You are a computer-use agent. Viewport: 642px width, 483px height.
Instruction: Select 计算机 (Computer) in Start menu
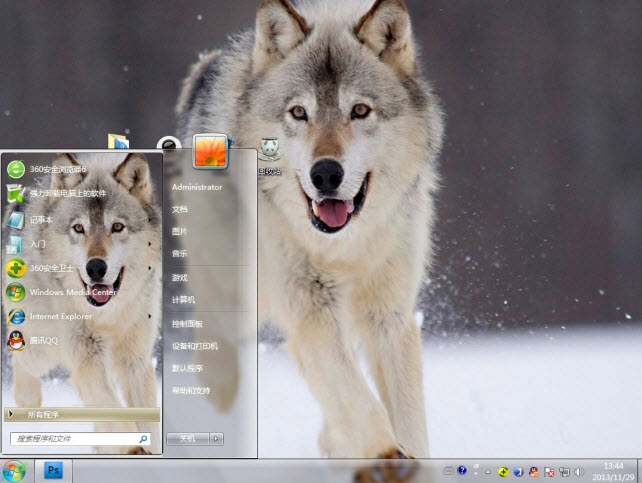[x=183, y=300]
